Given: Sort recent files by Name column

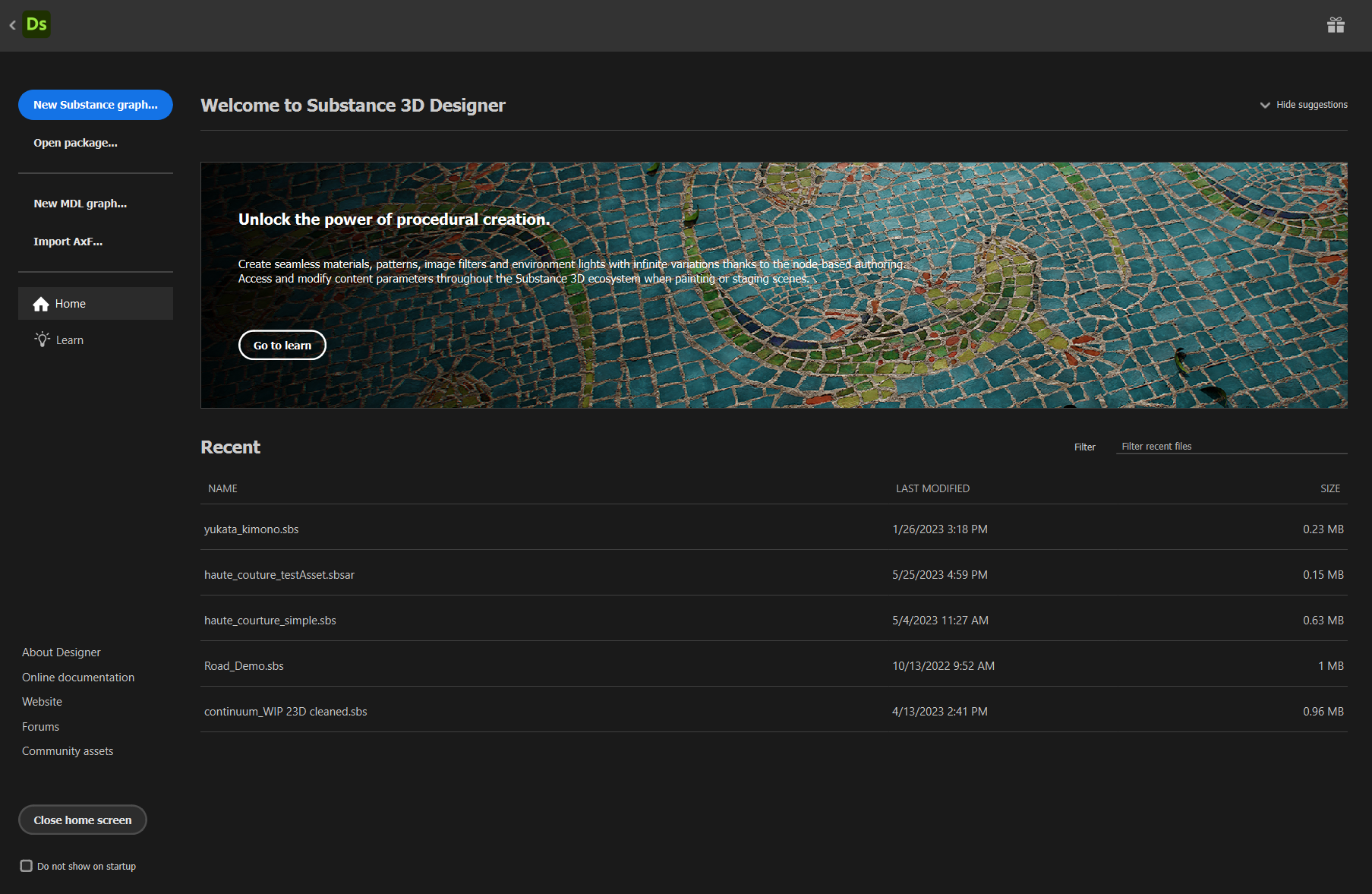Looking at the screenshot, I should [x=222, y=488].
